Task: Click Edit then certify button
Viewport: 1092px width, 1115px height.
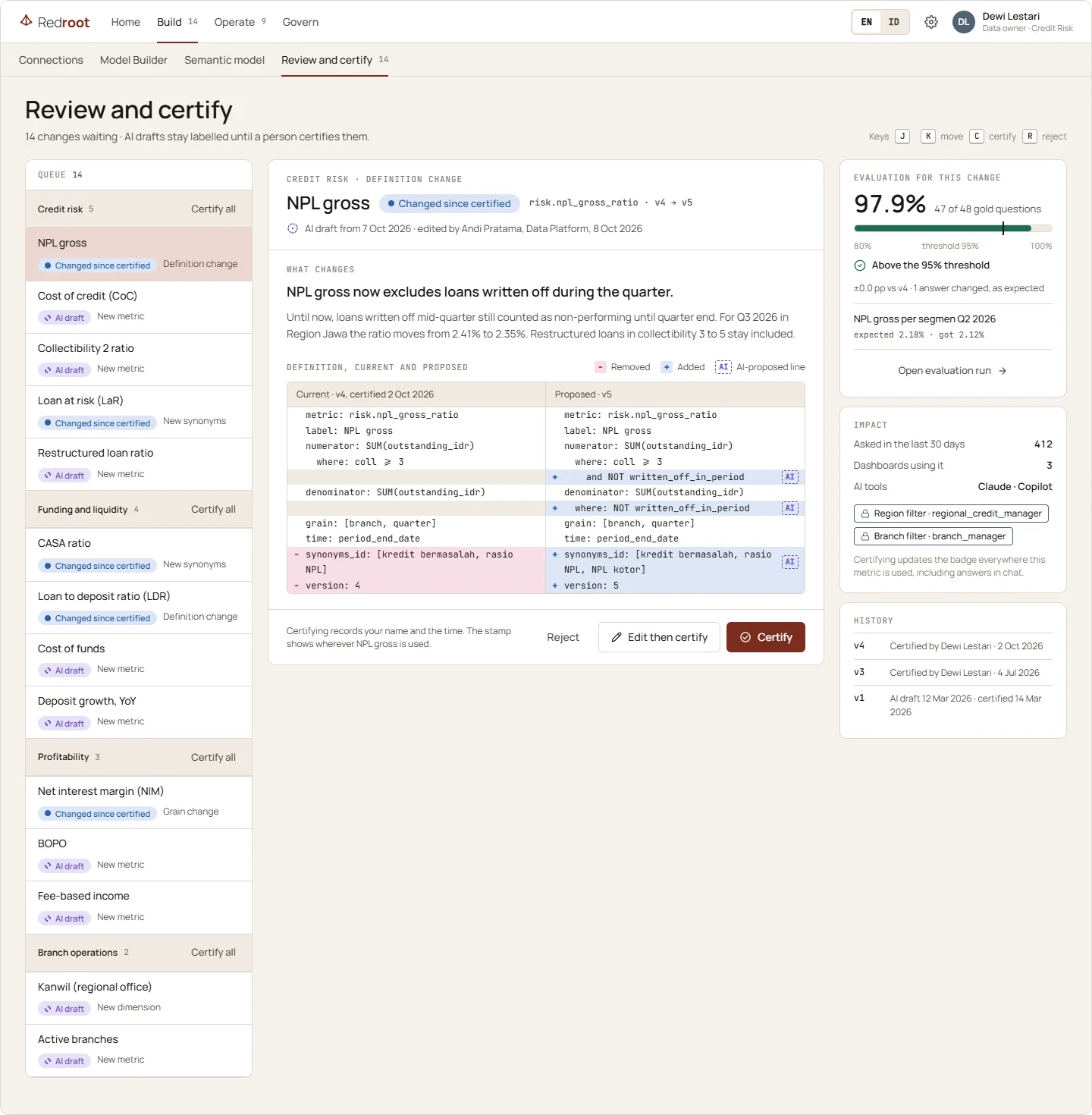Action: (660, 637)
